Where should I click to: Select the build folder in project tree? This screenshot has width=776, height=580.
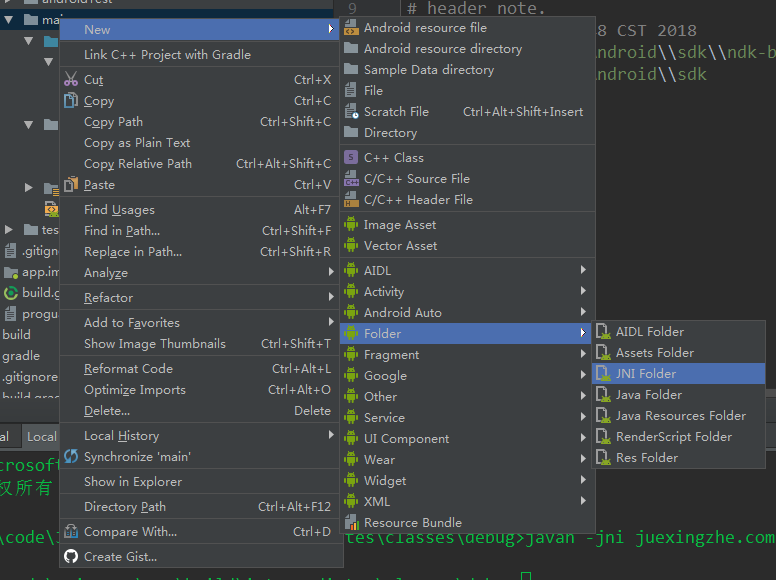[16, 335]
